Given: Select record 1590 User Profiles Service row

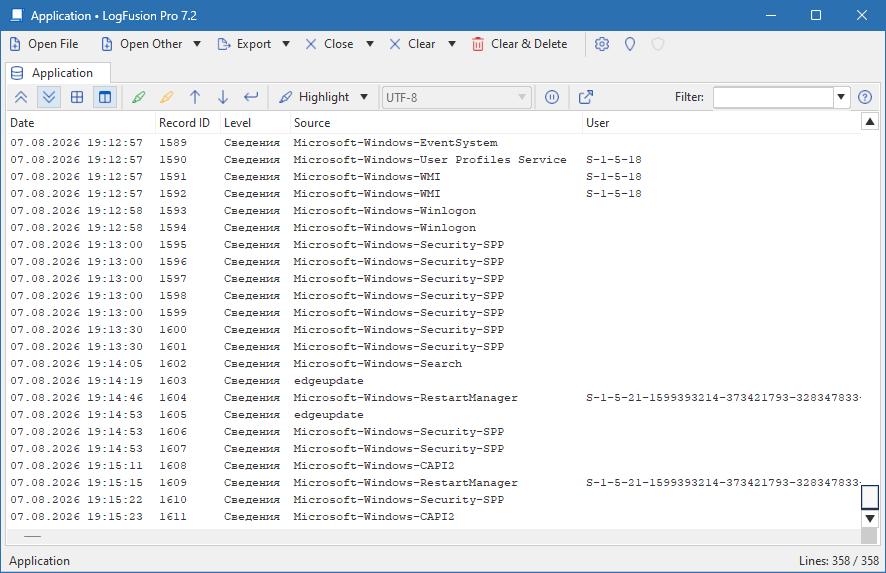Looking at the screenshot, I should [433, 160].
